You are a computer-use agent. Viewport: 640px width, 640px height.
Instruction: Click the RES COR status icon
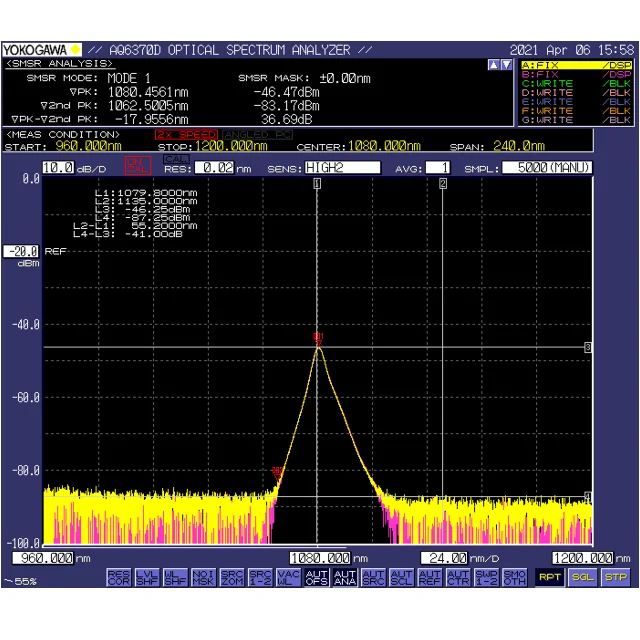click(x=119, y=577)
